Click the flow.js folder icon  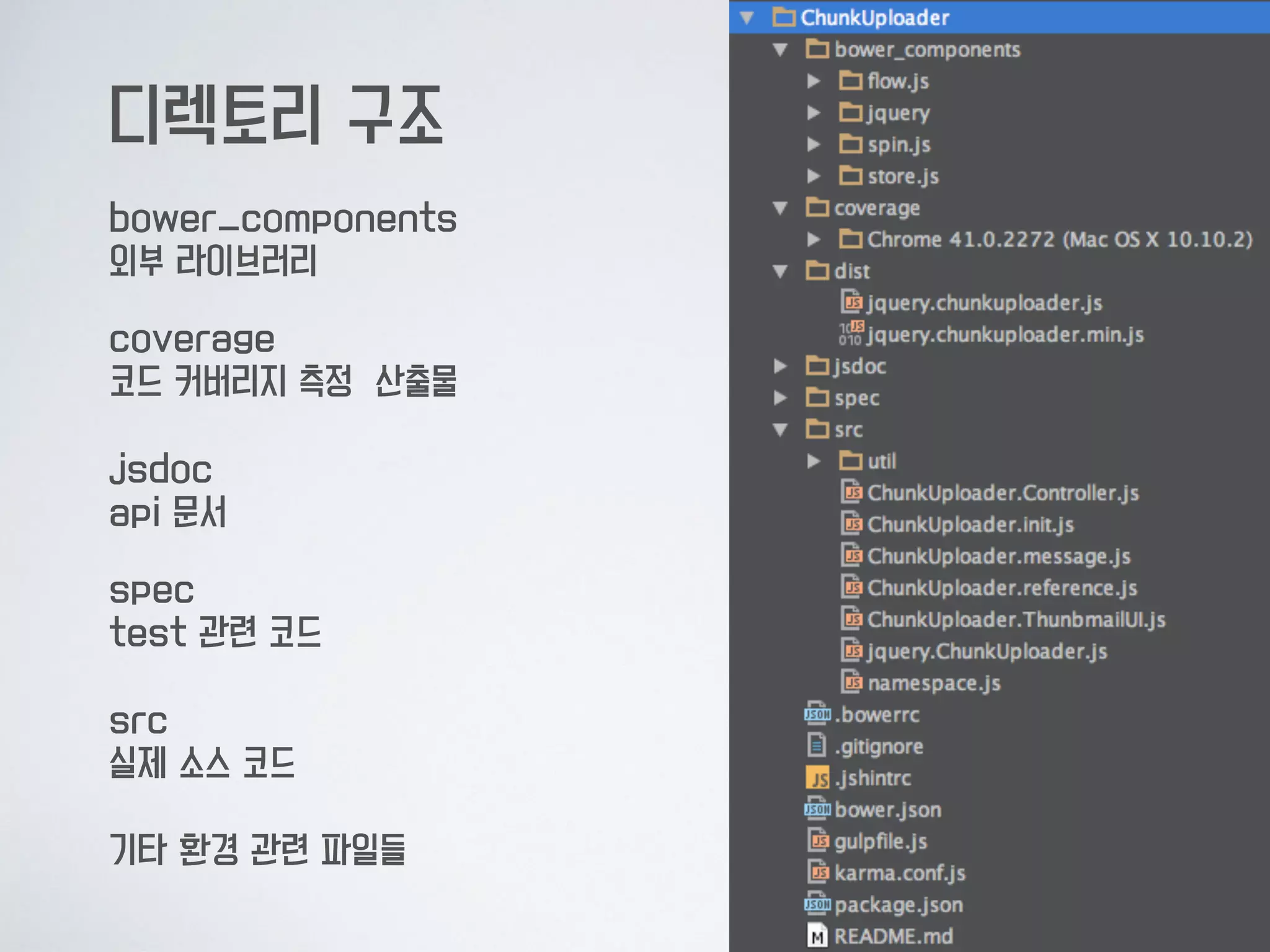click(851, 81)
